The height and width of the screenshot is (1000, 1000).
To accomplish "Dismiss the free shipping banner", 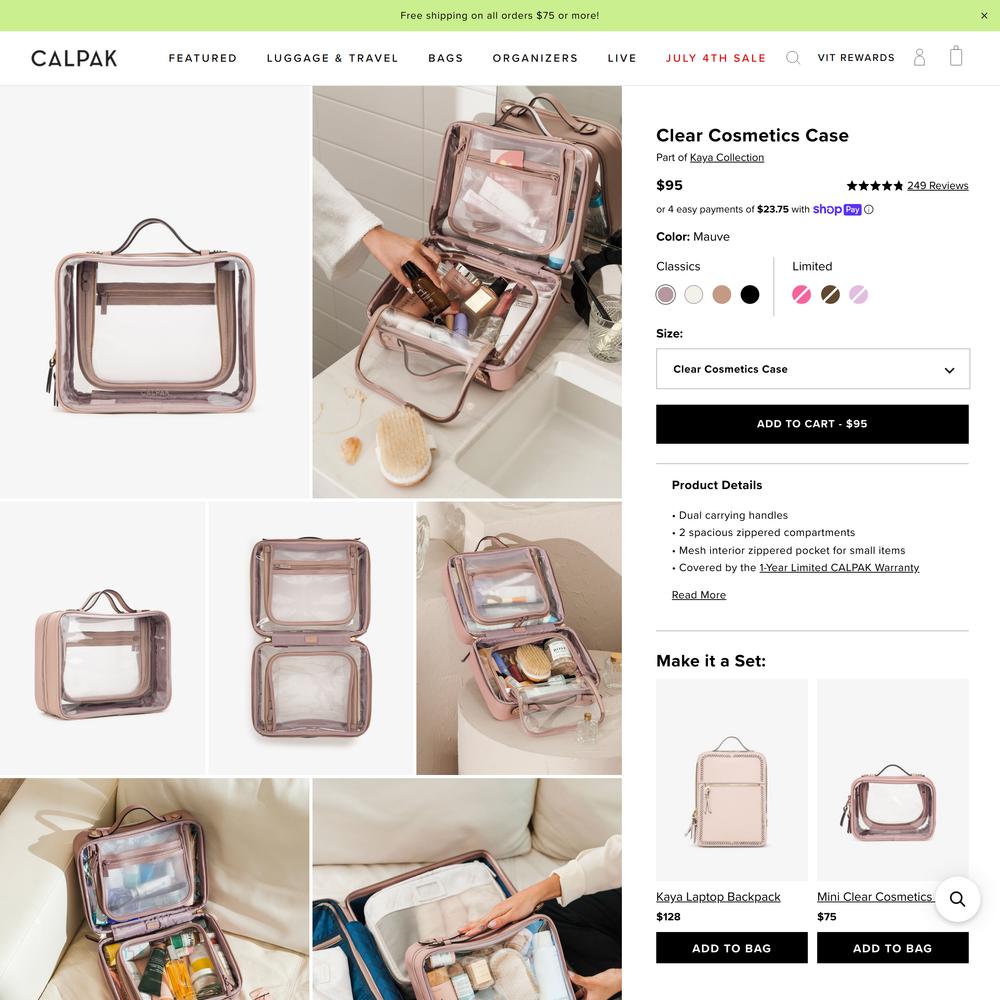I will (984, 16).
